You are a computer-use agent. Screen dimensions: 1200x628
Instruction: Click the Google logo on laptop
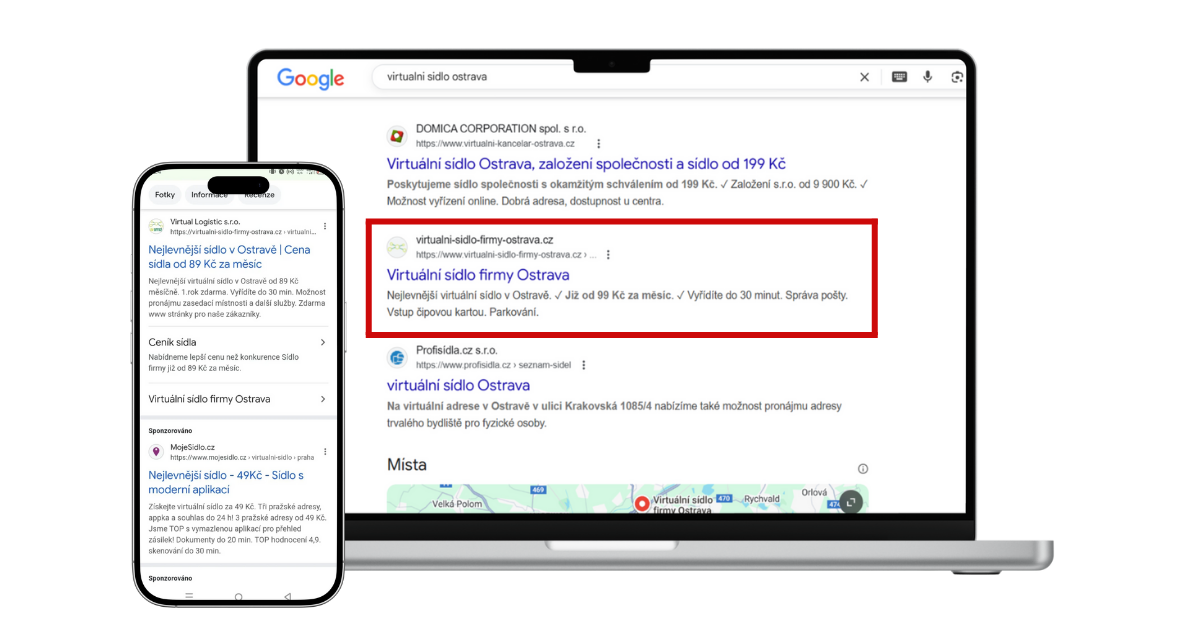[310, 78]
